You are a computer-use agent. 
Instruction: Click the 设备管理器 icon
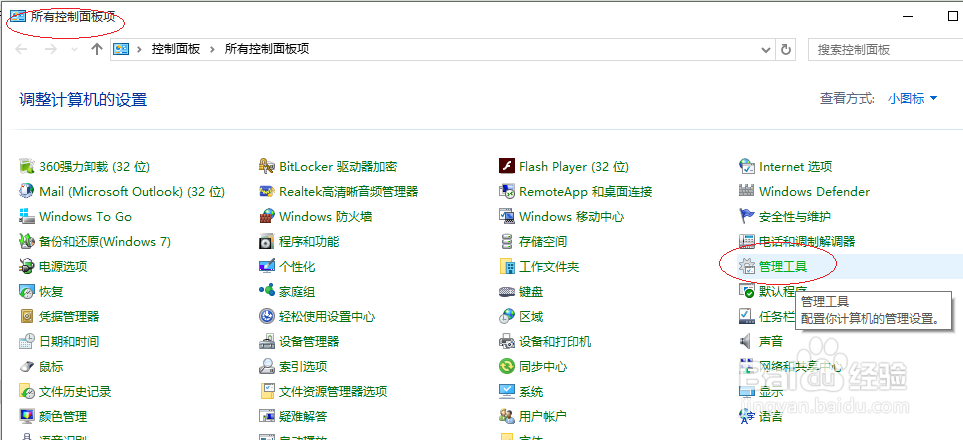266,342
